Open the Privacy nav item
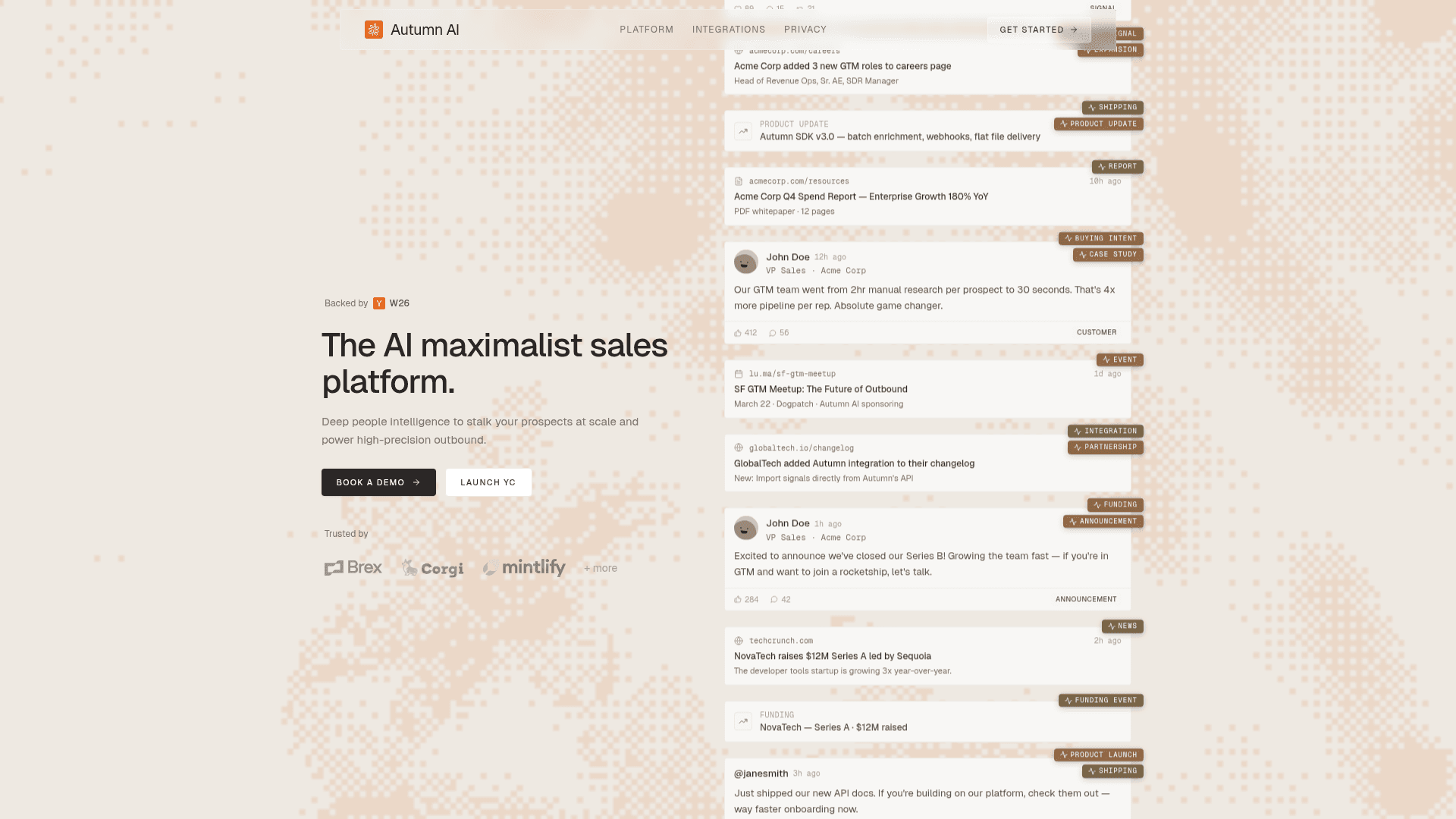 [805, 30]
